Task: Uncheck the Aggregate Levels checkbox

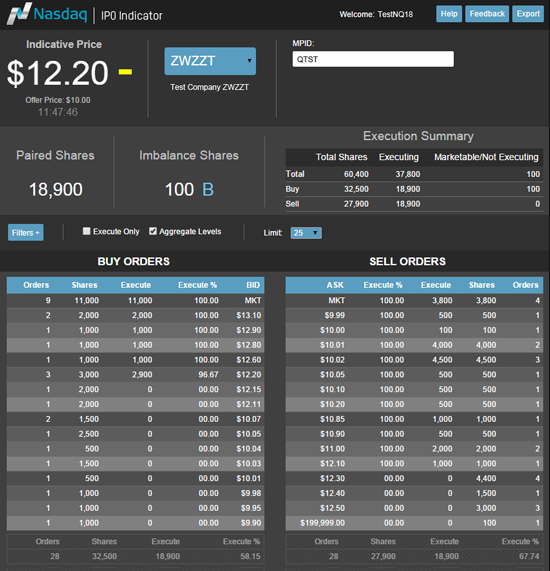Action: click(x=153, y=231)
